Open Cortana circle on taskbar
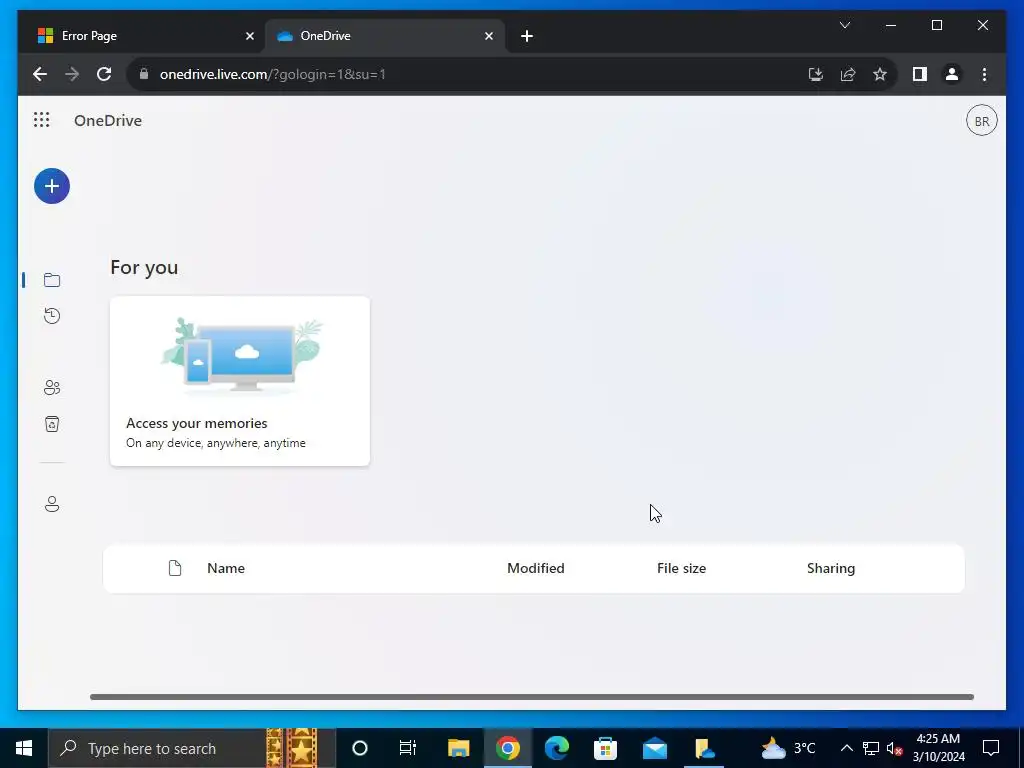 (x=360, y=748)
